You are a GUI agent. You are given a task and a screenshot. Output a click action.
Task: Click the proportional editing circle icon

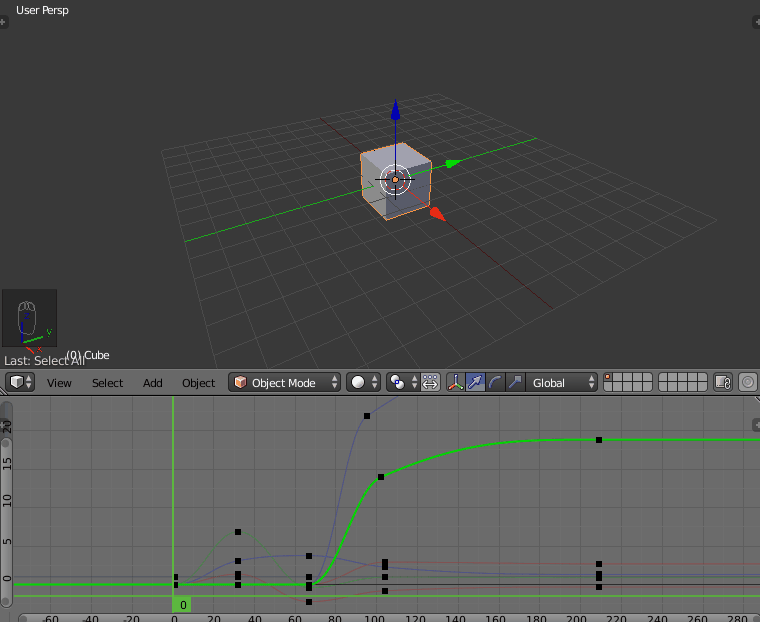[747, 383]
